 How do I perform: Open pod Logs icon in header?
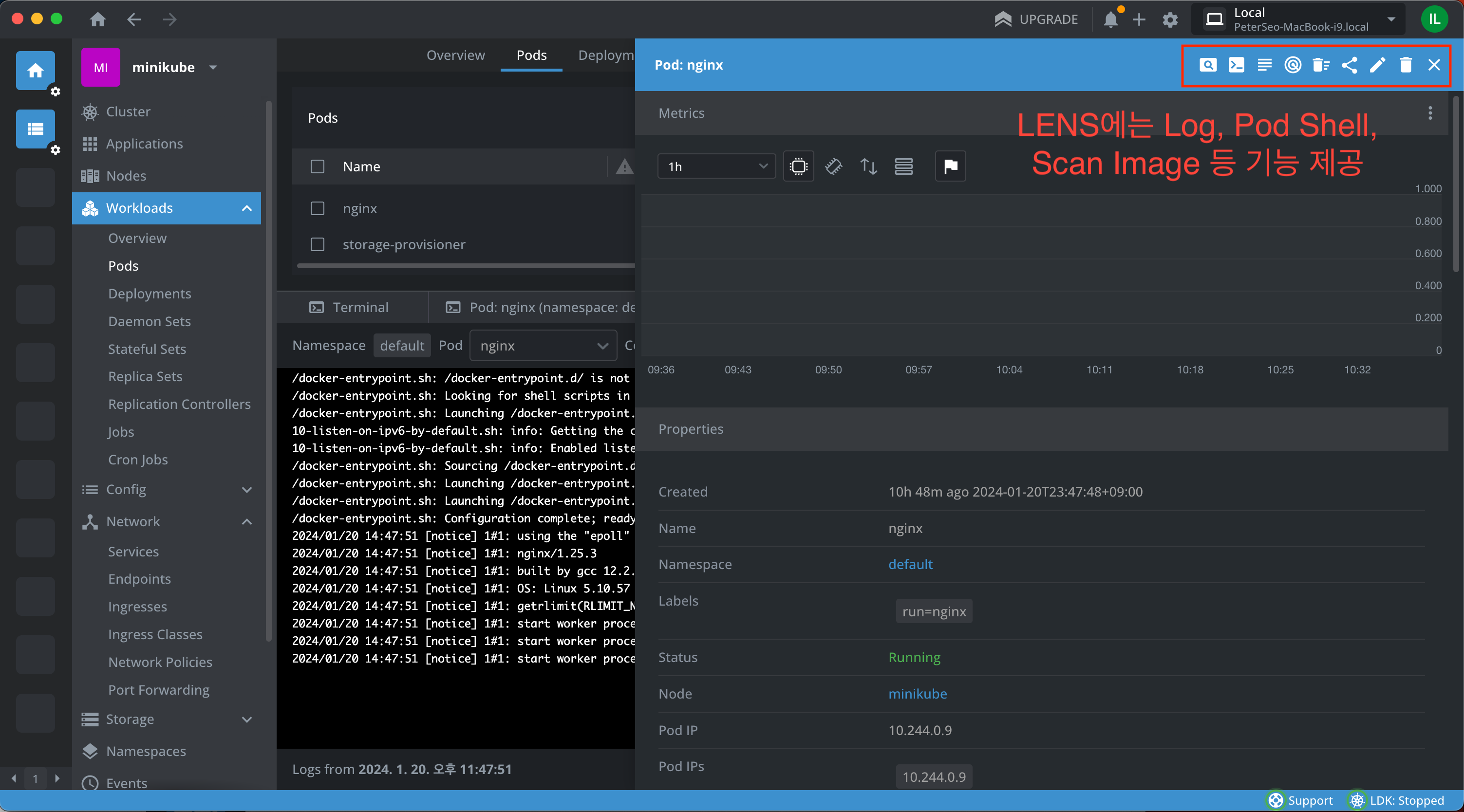[1264, 65]
